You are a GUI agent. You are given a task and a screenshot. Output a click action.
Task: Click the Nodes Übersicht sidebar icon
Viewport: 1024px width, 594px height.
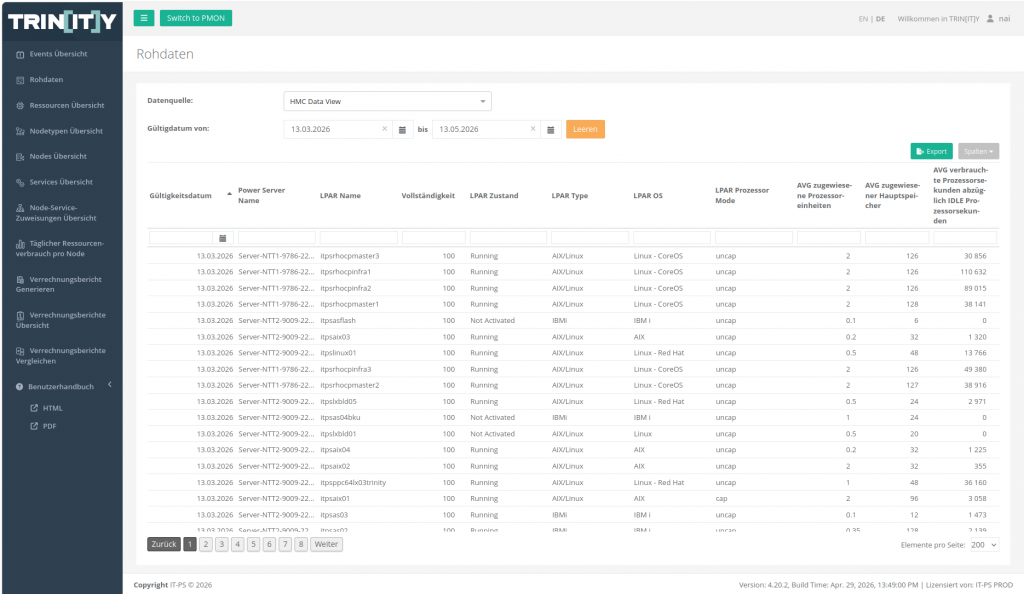click(x=20, y=157)
